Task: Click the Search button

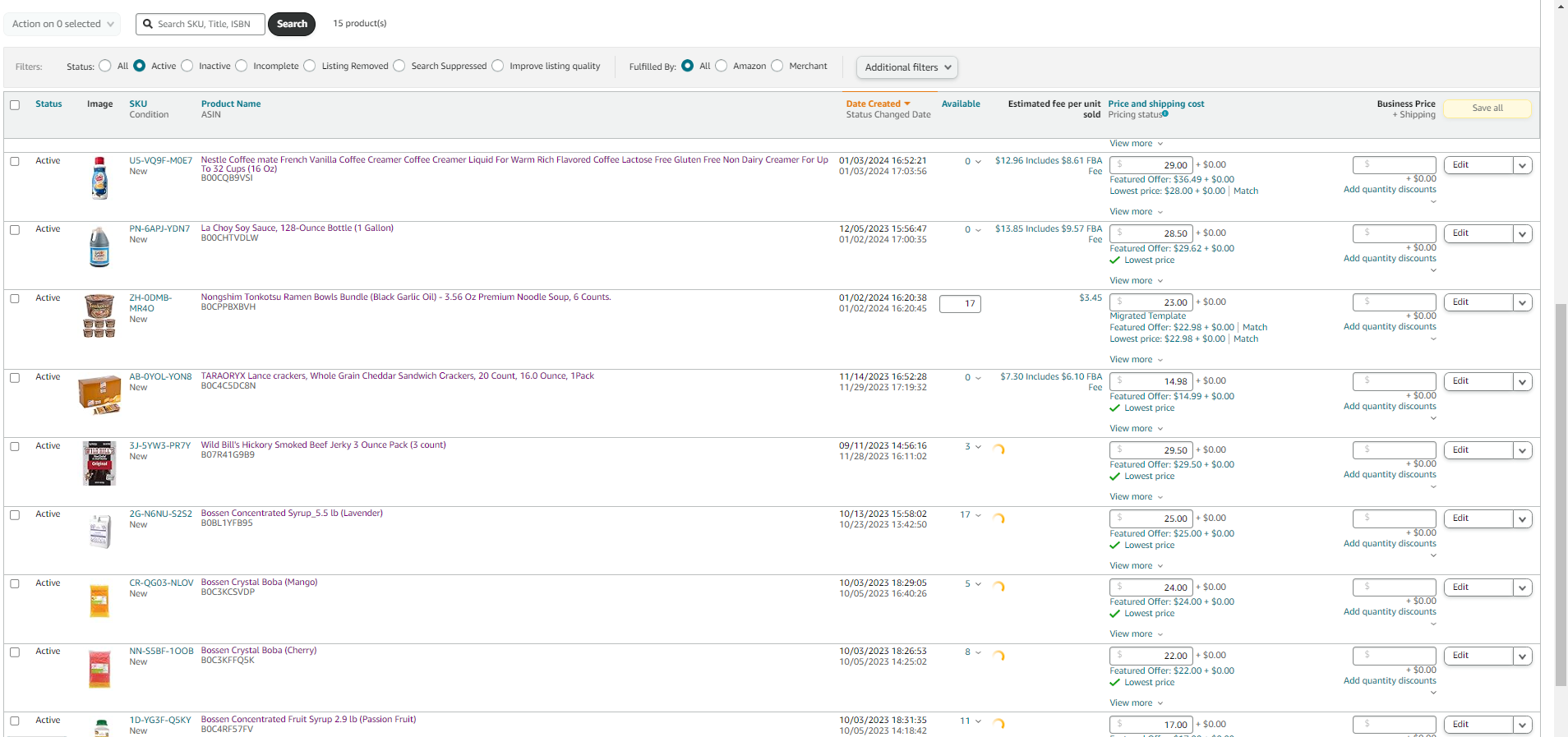Action: coord(292,24)
